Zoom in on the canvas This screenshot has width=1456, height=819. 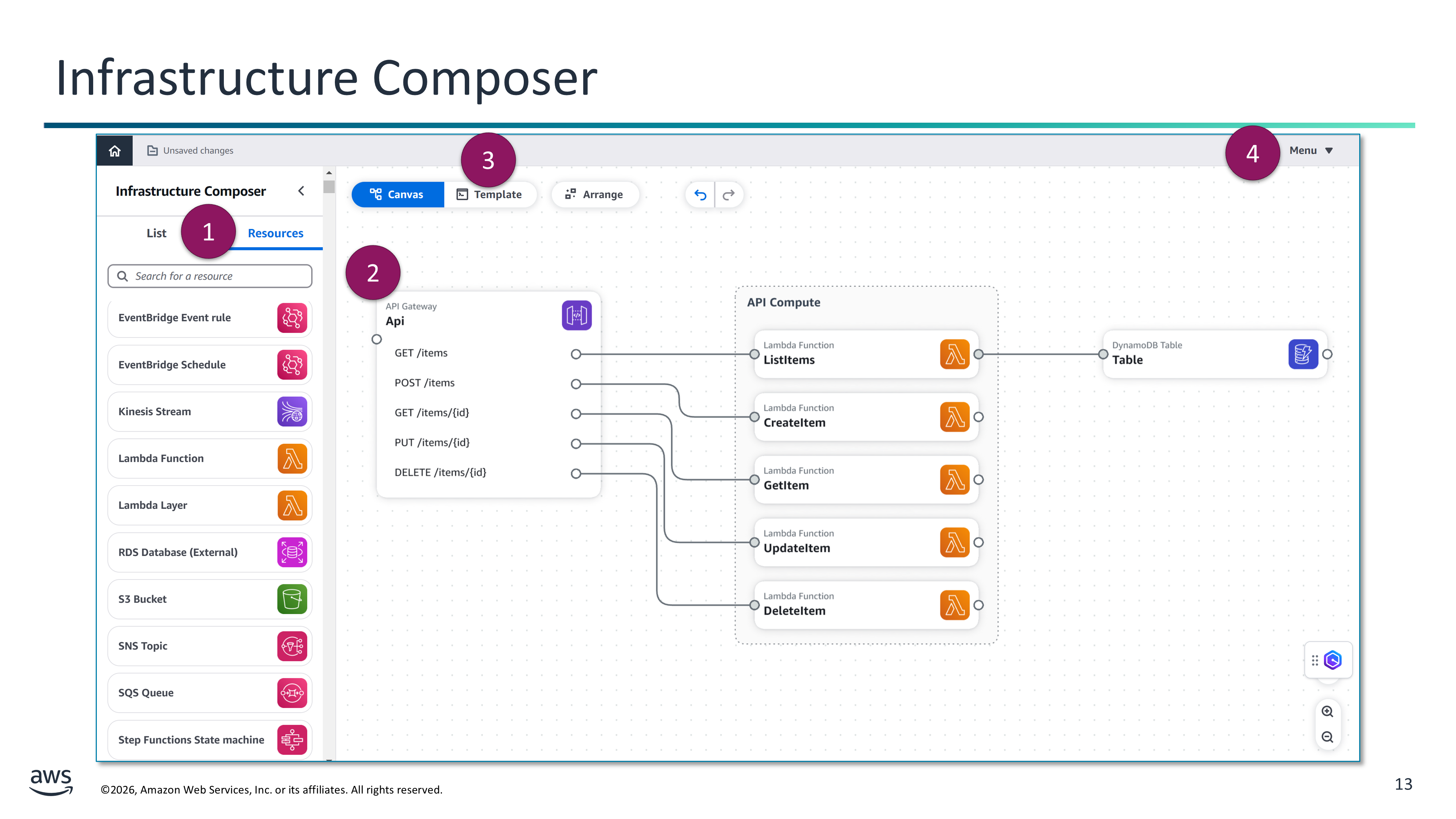tap(1327, 712)
